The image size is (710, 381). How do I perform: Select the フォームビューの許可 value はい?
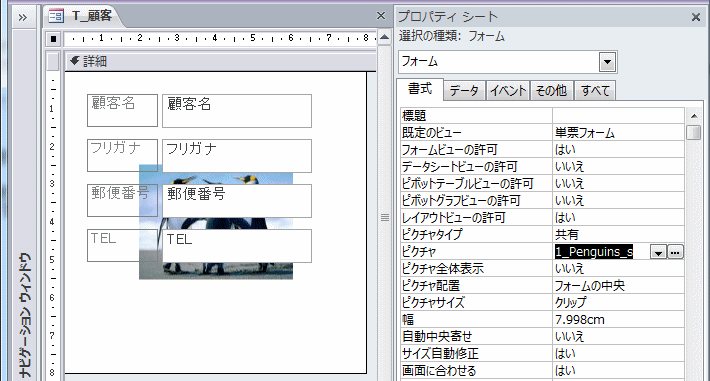pos(618,150)
